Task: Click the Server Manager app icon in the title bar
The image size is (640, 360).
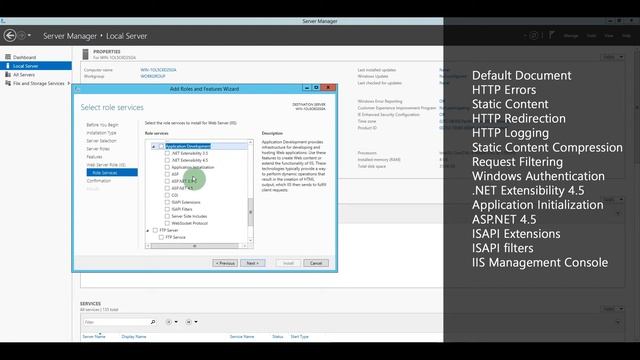Action: point(3,21)
